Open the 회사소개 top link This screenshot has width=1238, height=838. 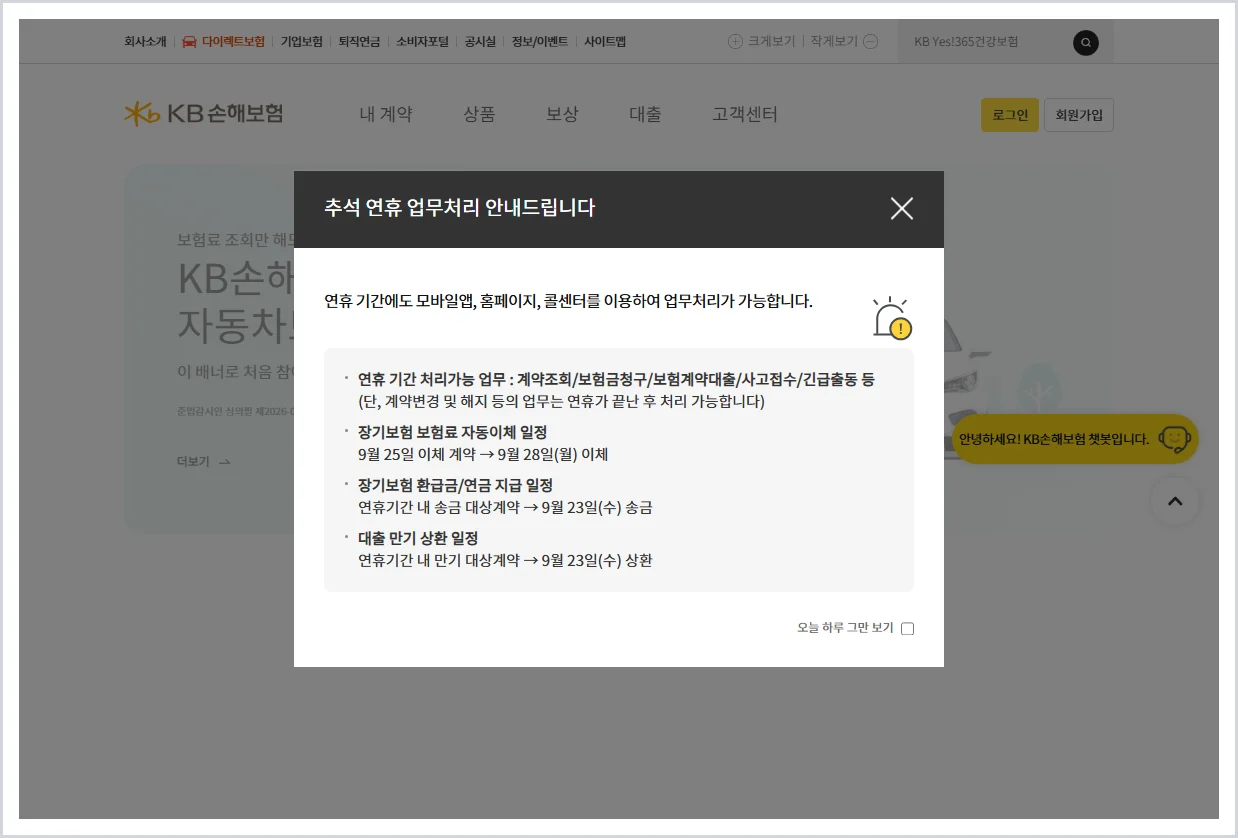[x=145, y=42]
